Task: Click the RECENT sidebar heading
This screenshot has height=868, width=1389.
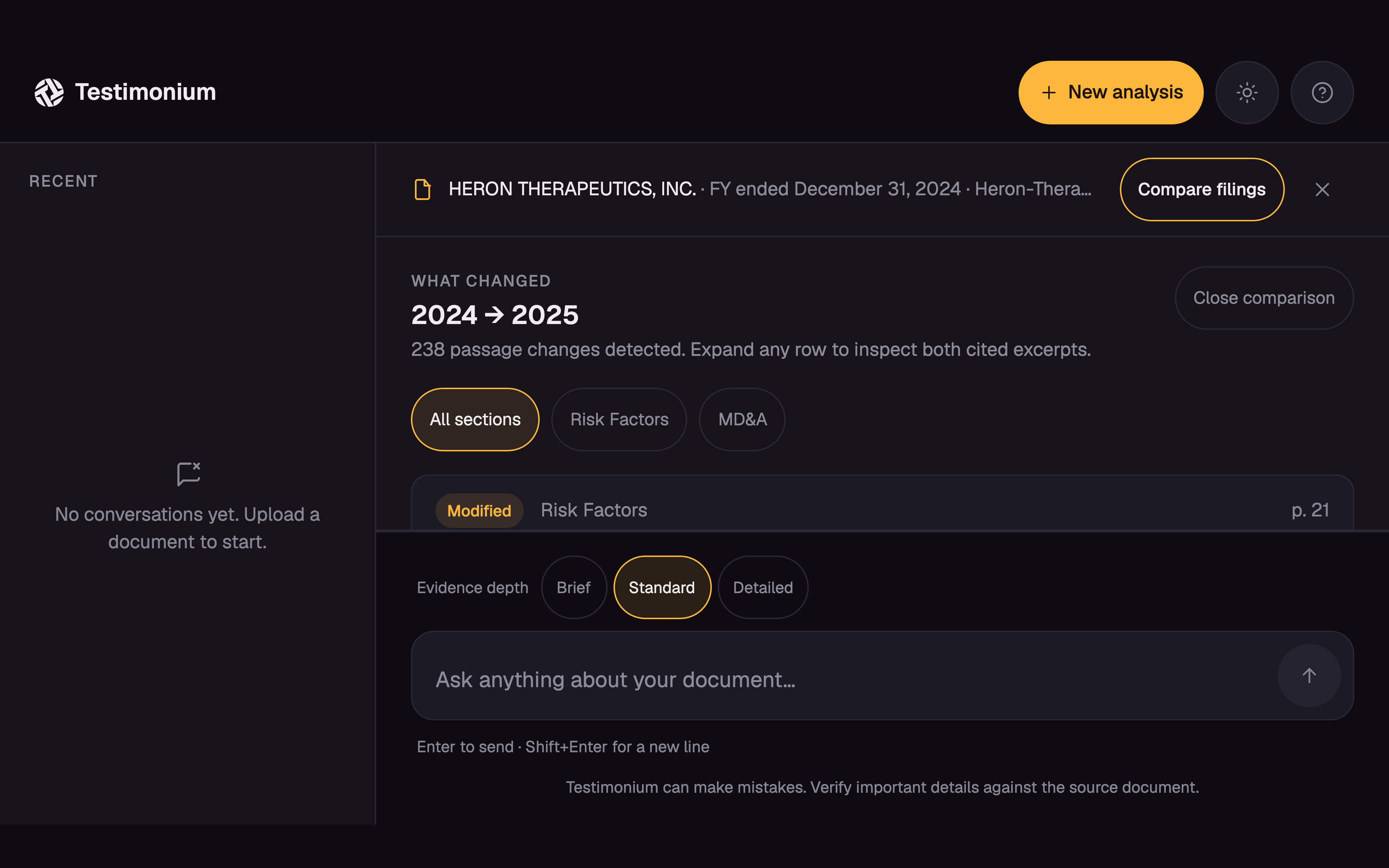Action: pyautogui.click(x=63, y=182)
